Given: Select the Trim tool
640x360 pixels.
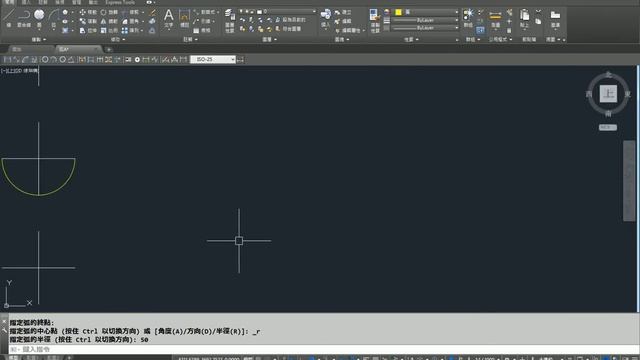Looking at the screenshot, I should coord(131,12).
